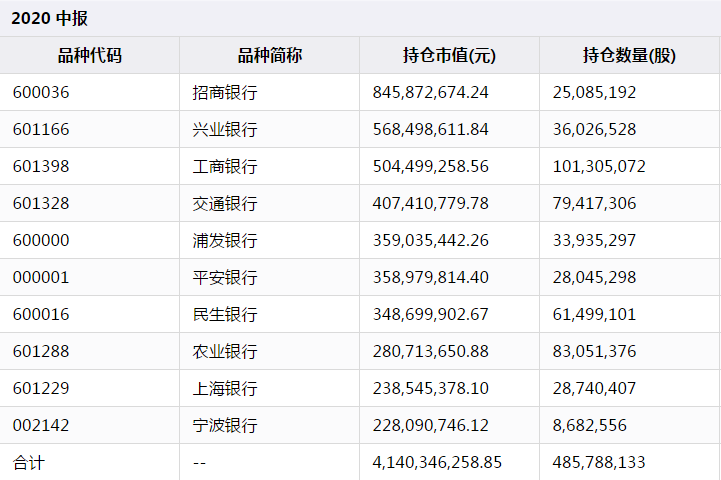Open 宁波银行 stock name
This screenshot has width=721, height=480.
click(x=225, y=425)
